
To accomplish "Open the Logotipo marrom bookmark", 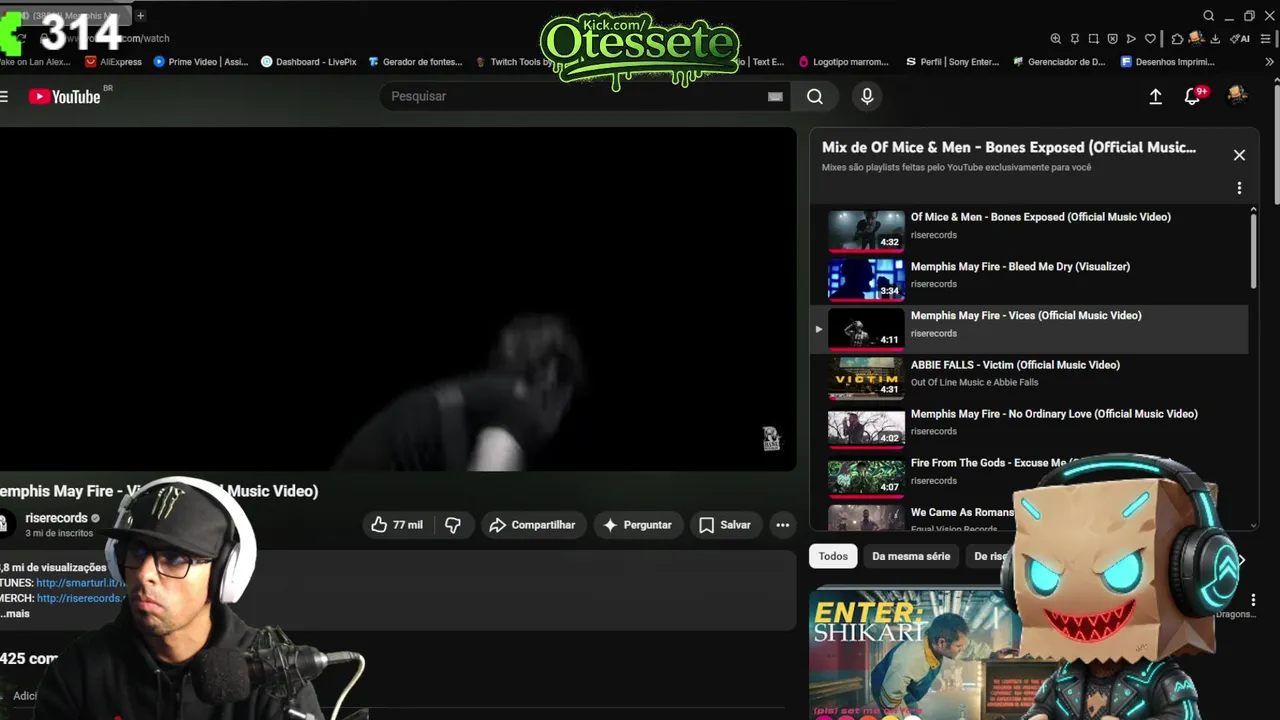I will coord(843,62).
